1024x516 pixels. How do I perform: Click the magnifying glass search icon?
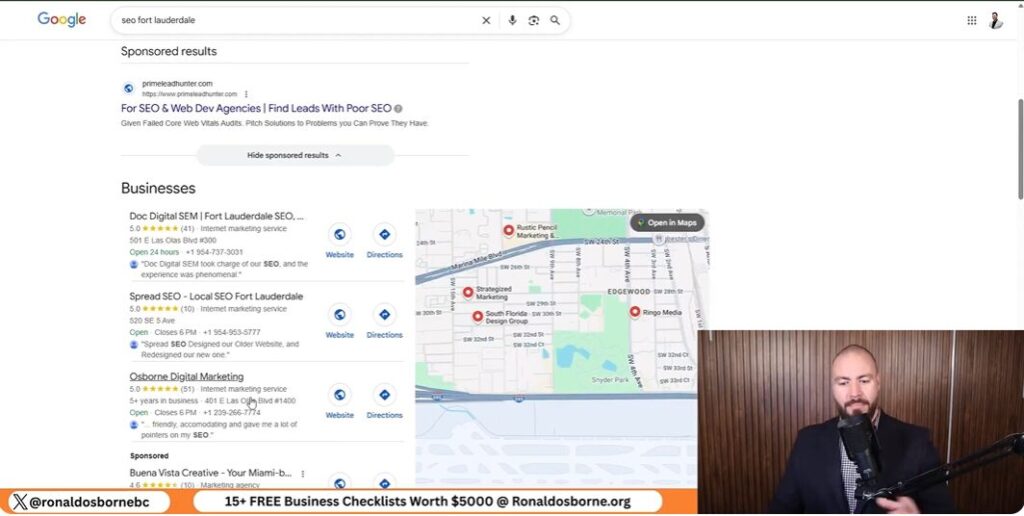click(555, 20)
